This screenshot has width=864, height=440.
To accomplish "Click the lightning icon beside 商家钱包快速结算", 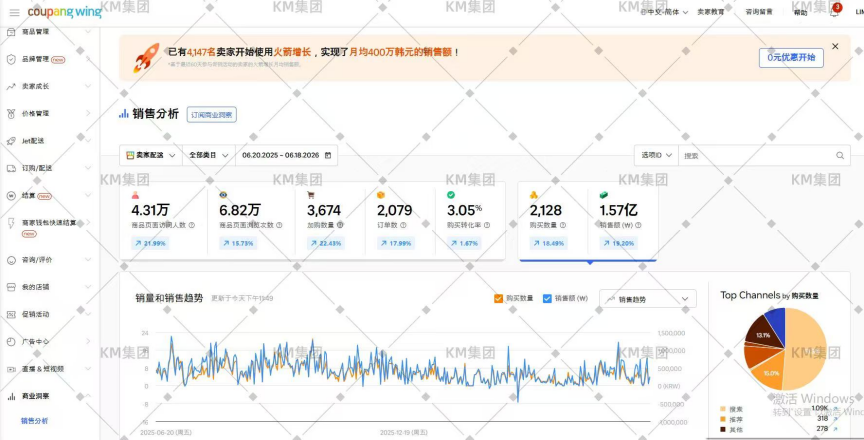I will (11, 222).
